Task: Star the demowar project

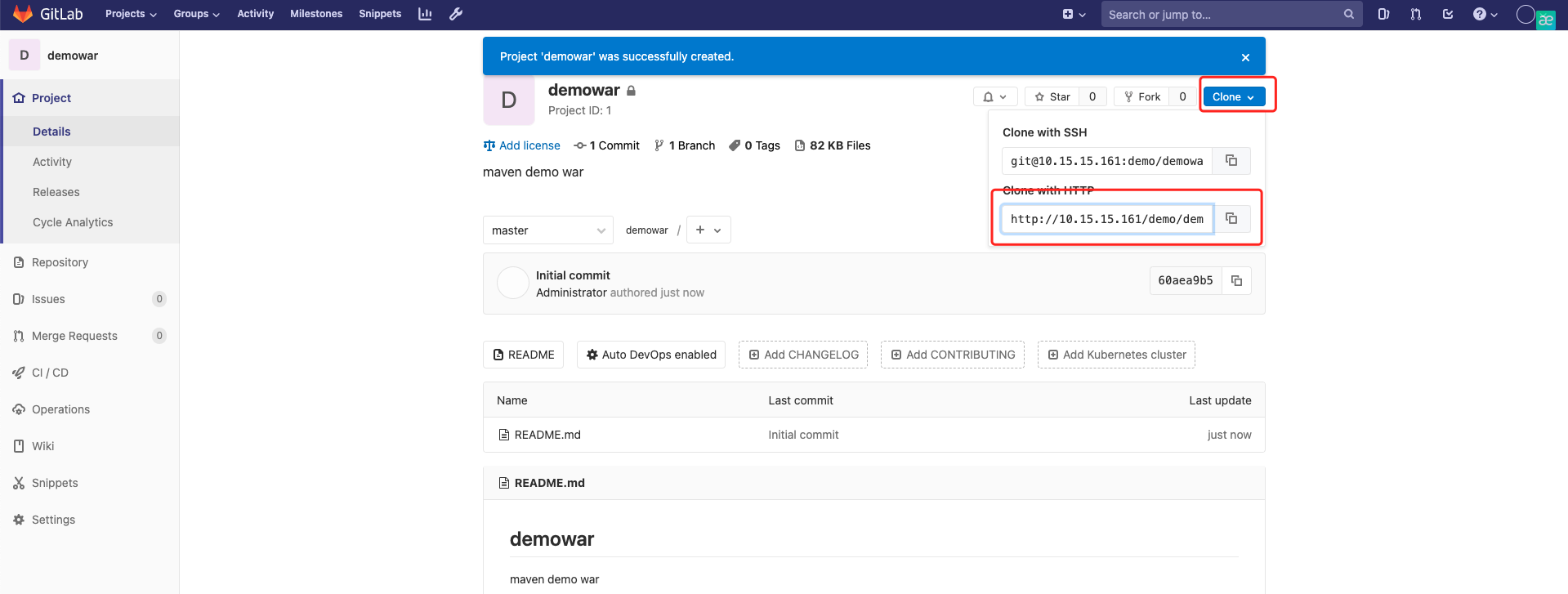Action: [1052, 96]
